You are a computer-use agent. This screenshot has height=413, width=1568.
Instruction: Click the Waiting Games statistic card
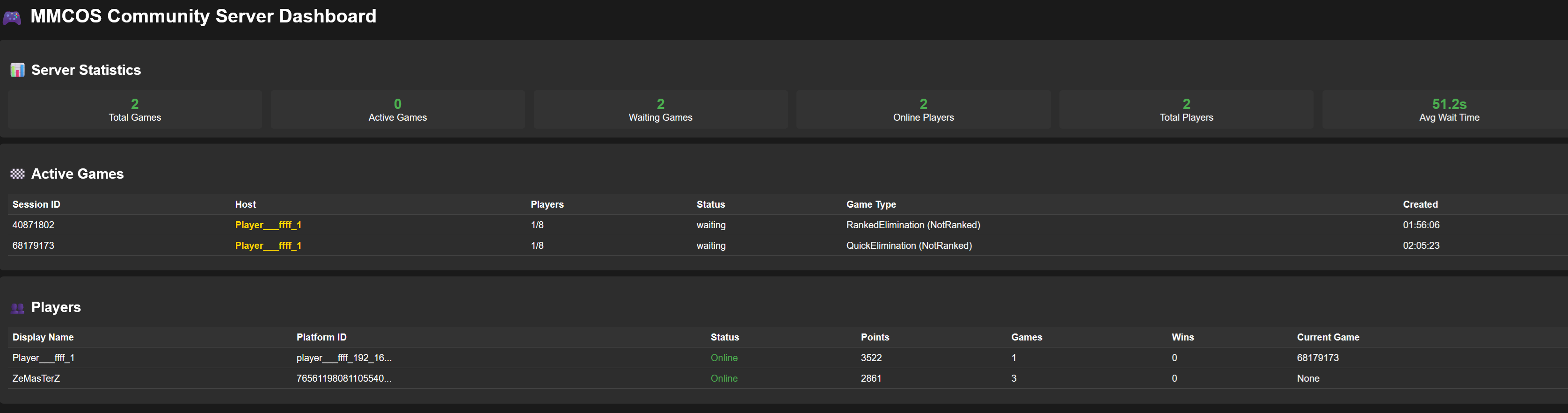click(660, 109)
